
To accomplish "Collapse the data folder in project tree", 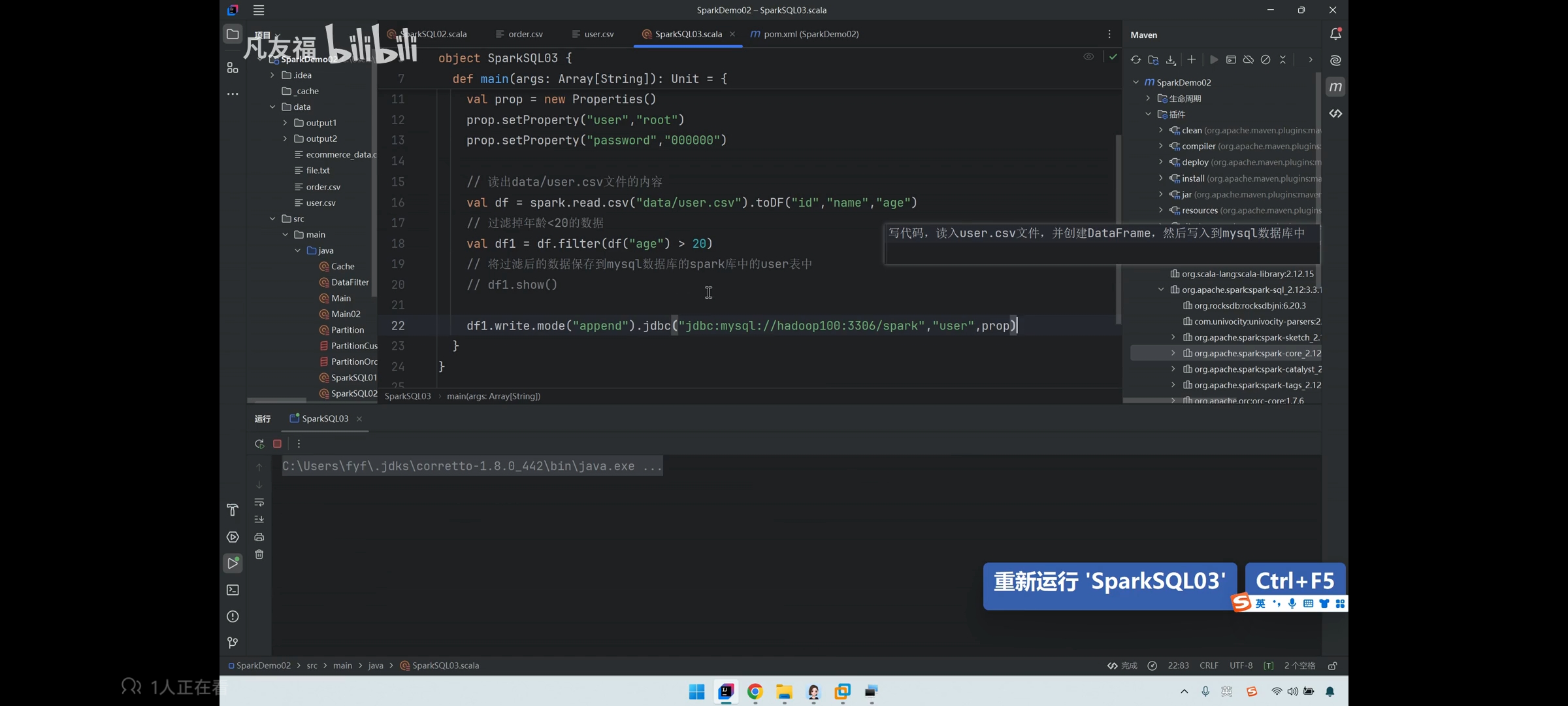I will 272,107.
